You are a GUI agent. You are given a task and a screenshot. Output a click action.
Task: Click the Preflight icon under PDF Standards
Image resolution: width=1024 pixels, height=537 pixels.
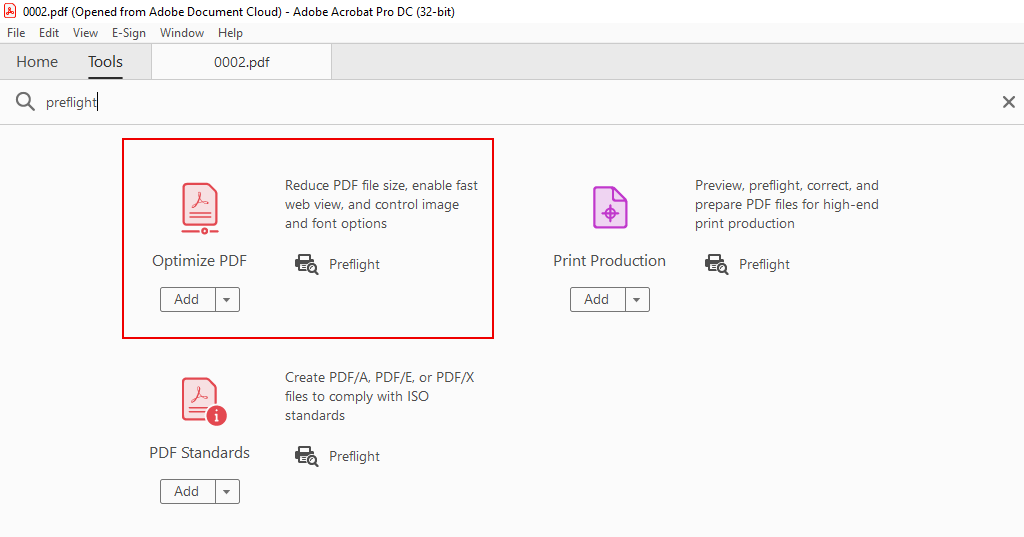(306, 457)
